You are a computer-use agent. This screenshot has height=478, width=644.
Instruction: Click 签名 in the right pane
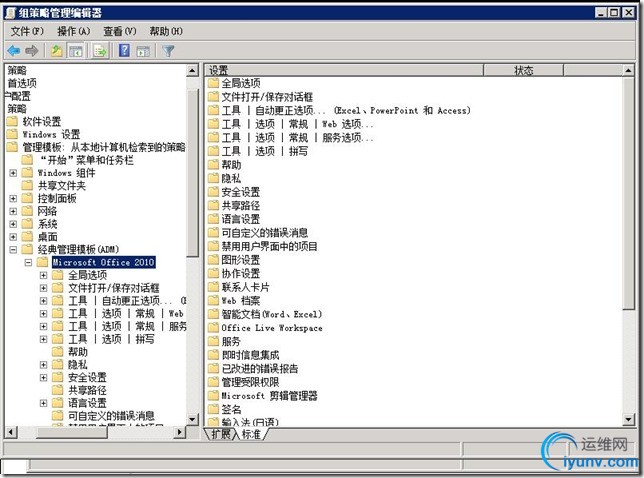coord(231,409)
